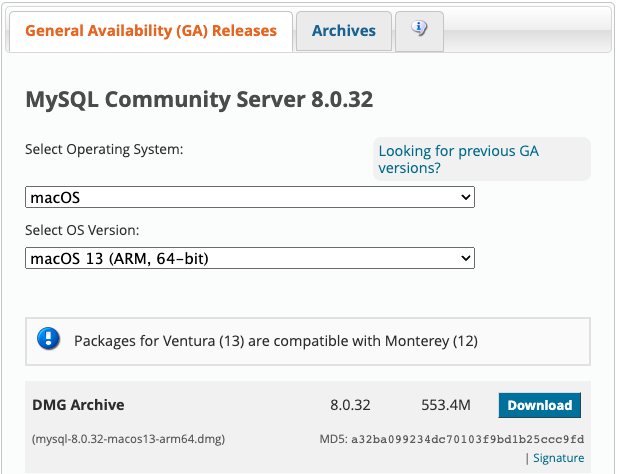Click the 'MySQL Community Server 8.0.32' heading
This screenshot has width=620, height=474.
click(x=199, y=99)
